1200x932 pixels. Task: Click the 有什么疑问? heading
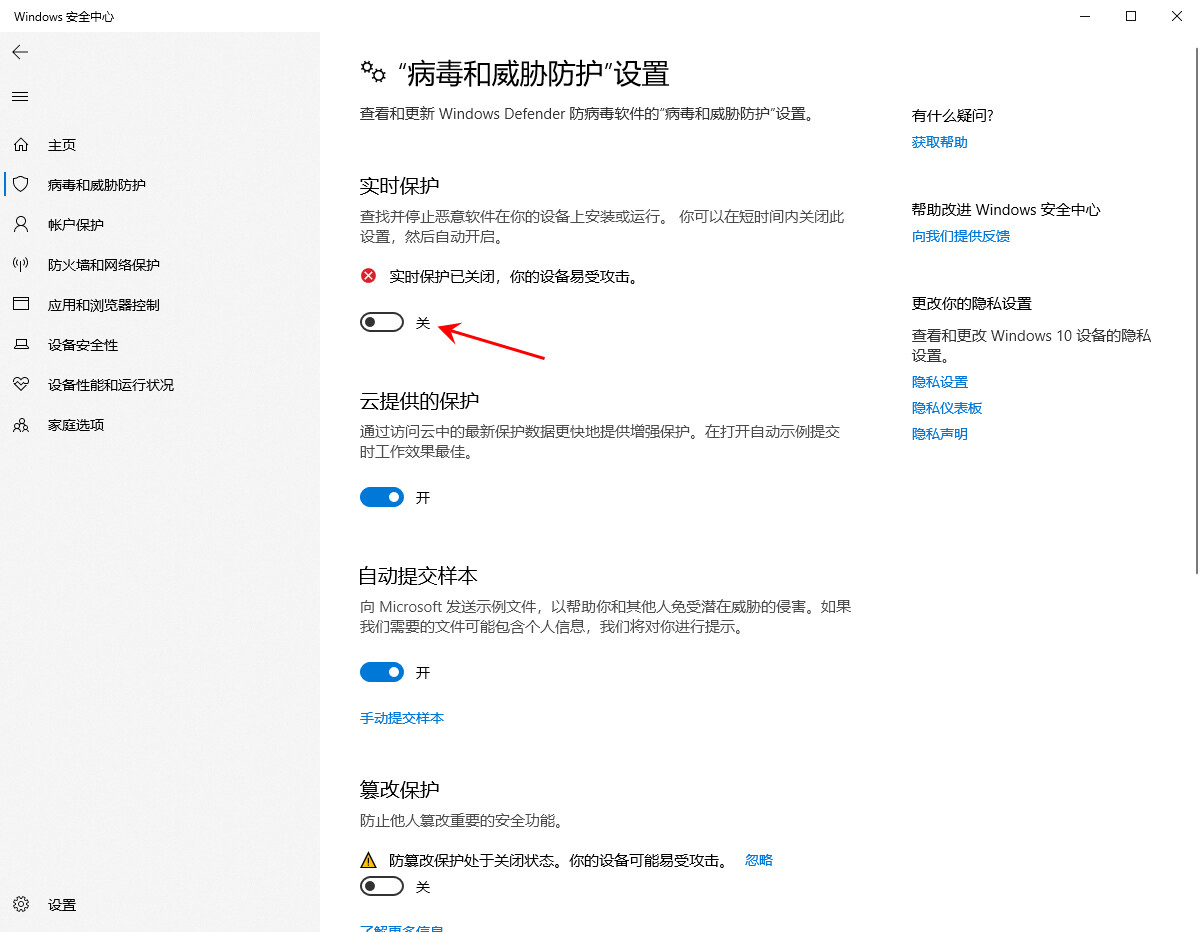953,116
